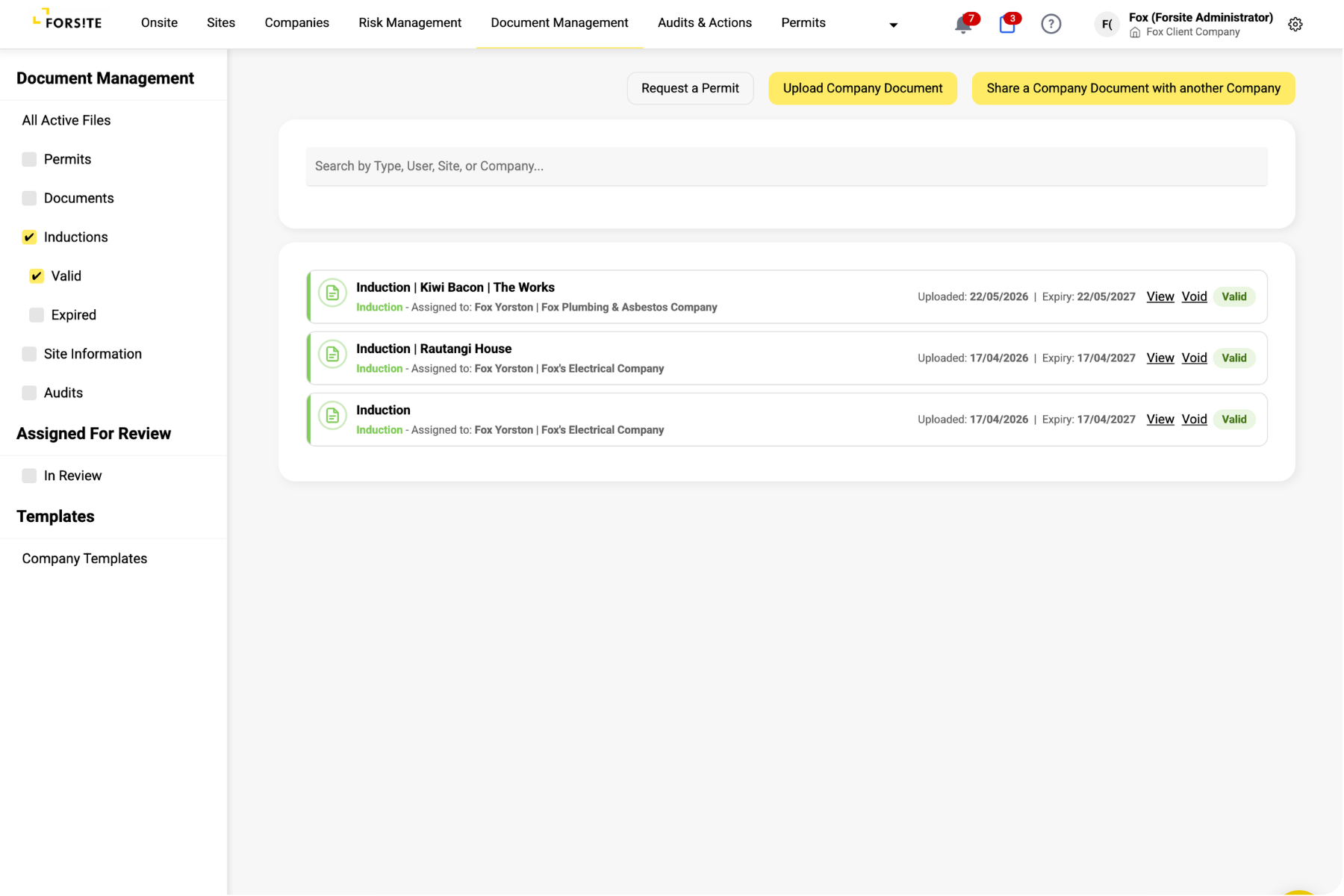Viewport: 1344px width, 896px height.
Task: Toggle the Permits filter checkbox
Action: coord(29,159)
